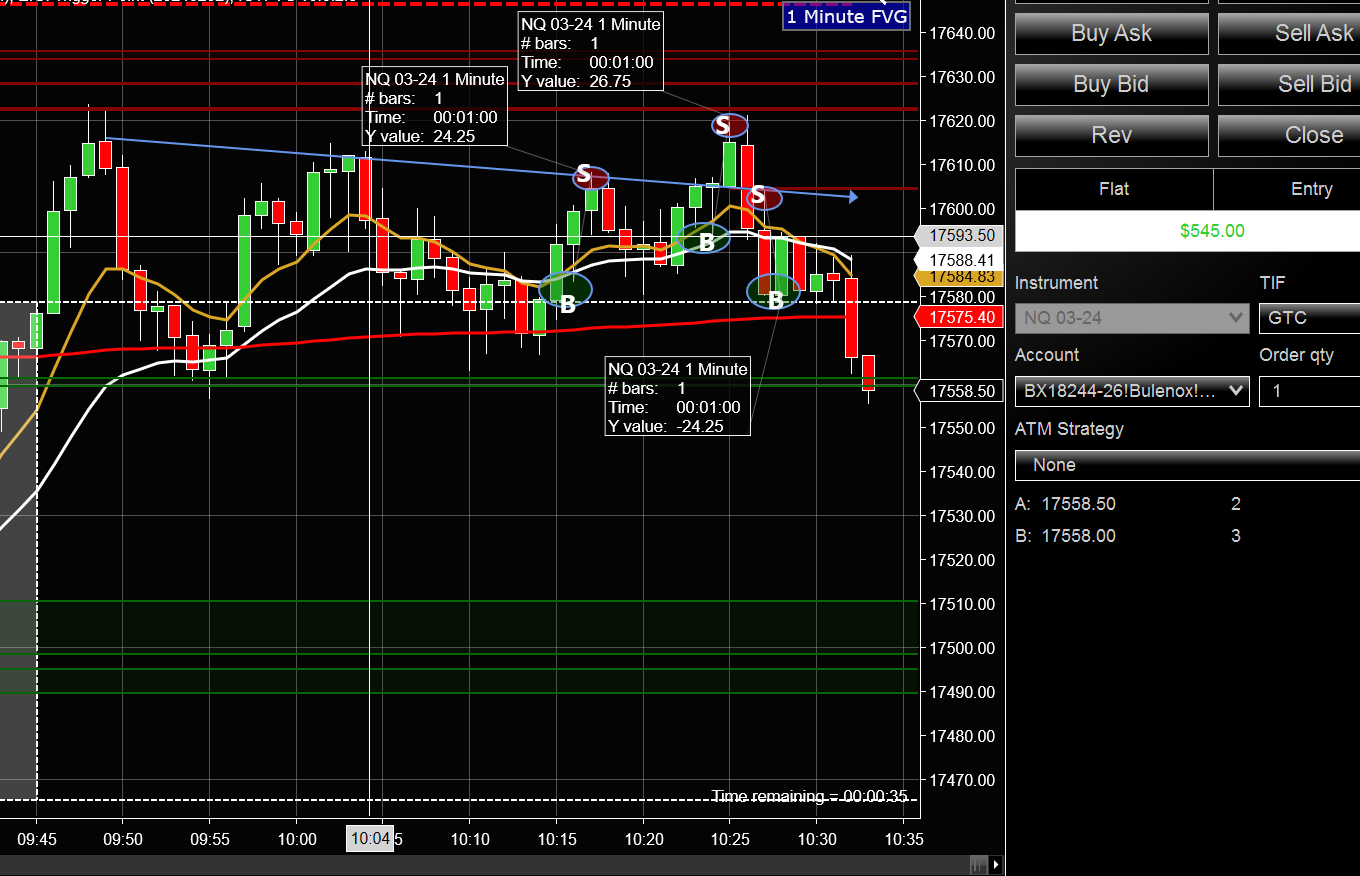Click the horizontal chart scrollbar thumb
The height and width of the screenshot is (876, 1360).
pos(980,864)
